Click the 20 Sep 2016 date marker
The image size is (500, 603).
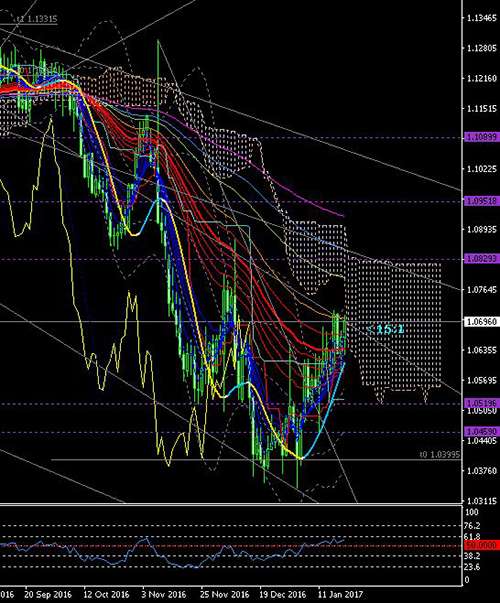[48, 594]
